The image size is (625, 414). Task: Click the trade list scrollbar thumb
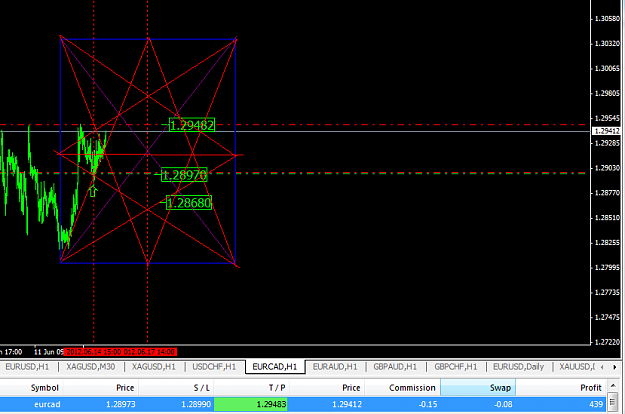pos(613,402)
